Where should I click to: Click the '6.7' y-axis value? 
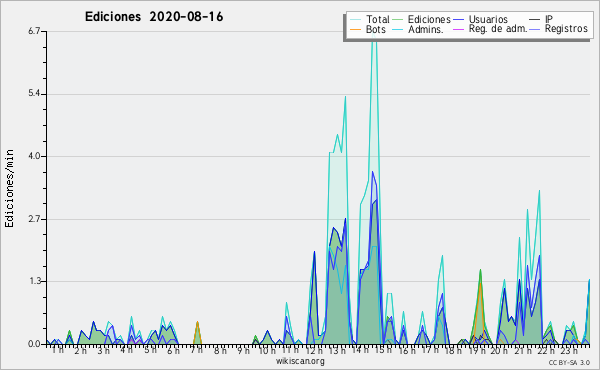(34, 31)
